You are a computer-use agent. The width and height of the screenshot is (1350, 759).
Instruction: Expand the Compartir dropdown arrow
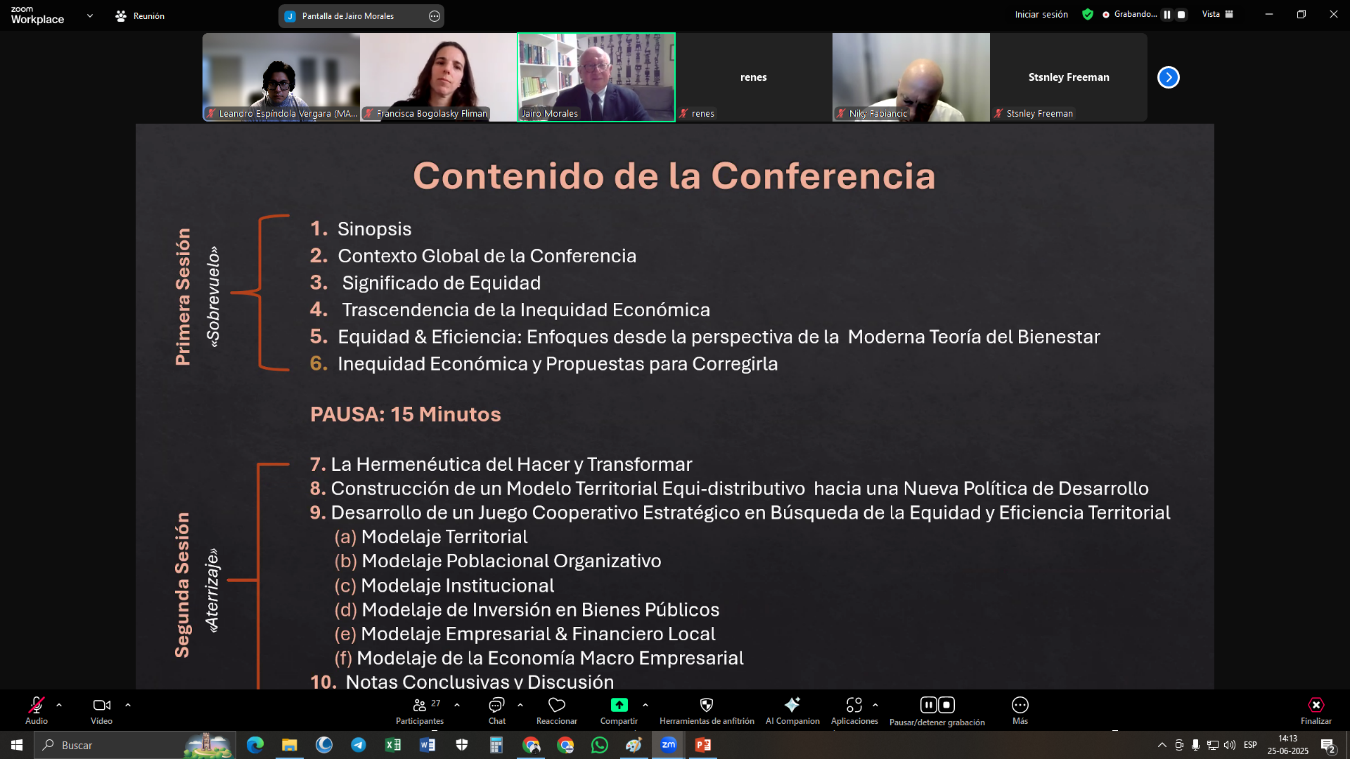click(644, 703)
